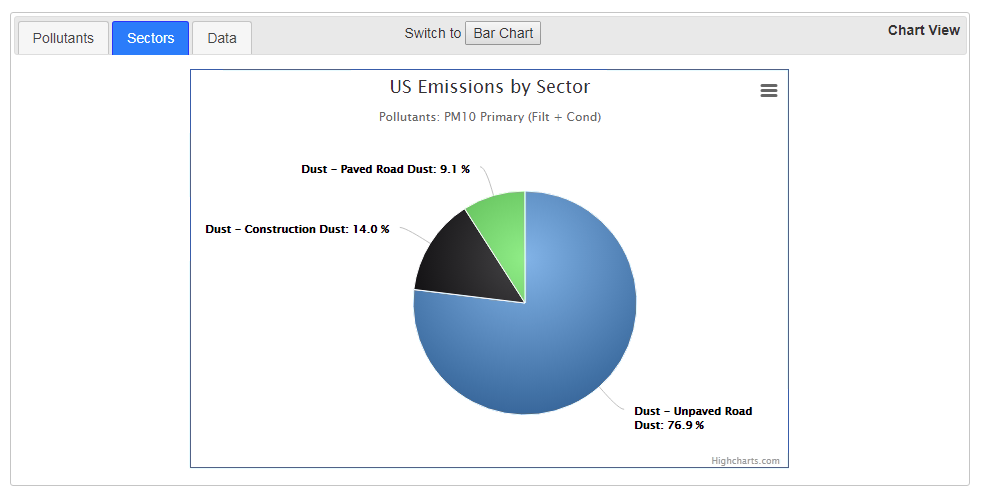Click the 'US Emissions by Sector' chart title

click(x=489, y=87)
